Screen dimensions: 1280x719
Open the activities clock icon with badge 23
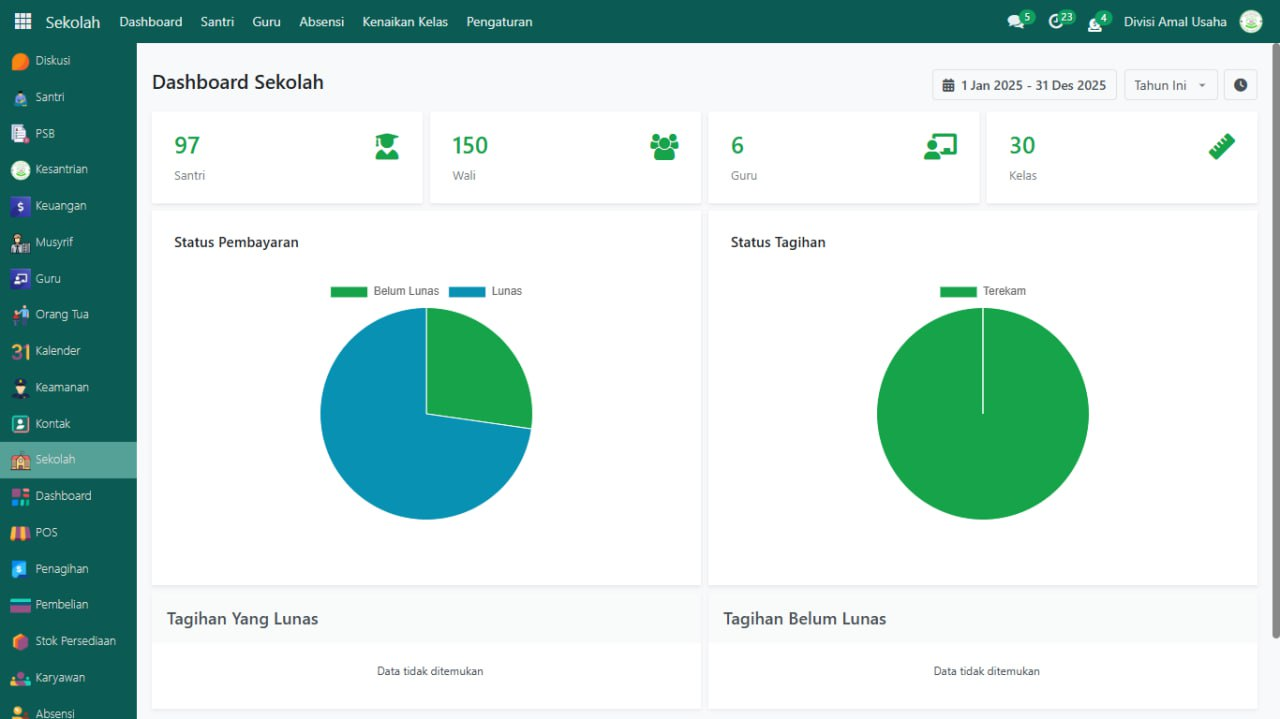click(1056, 22)
